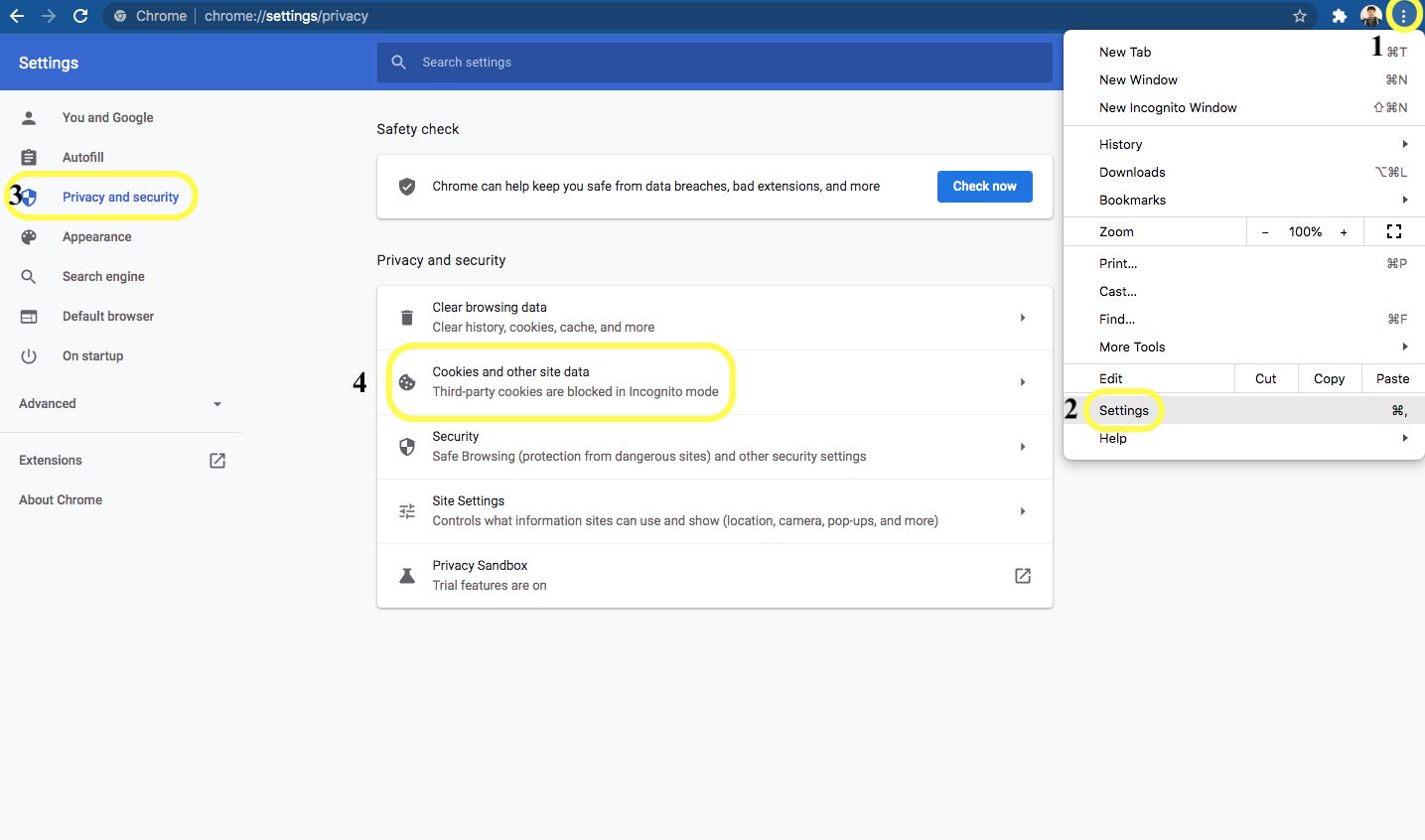Click the Privacy and security shield icon

[29, 198]
